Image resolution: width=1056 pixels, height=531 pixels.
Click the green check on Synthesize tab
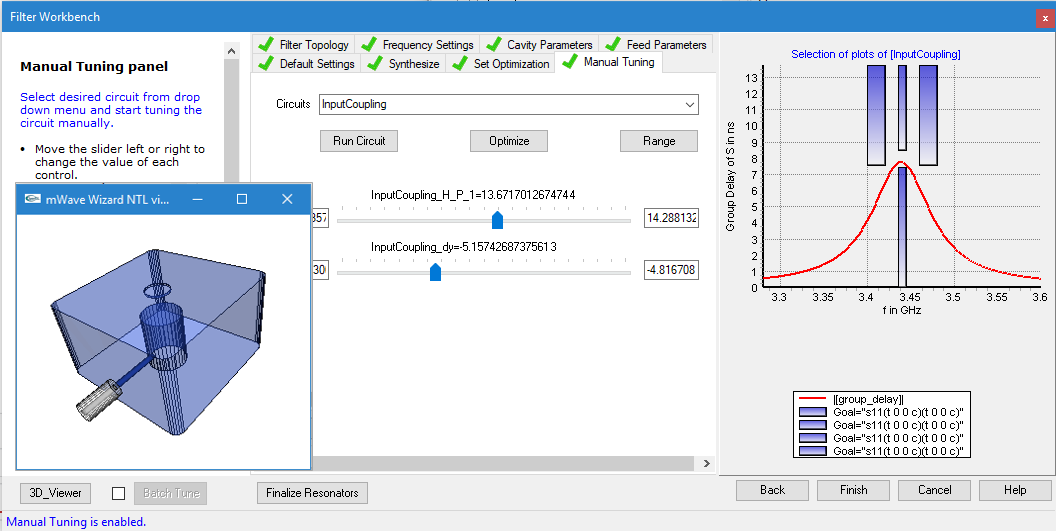point(375,63)
